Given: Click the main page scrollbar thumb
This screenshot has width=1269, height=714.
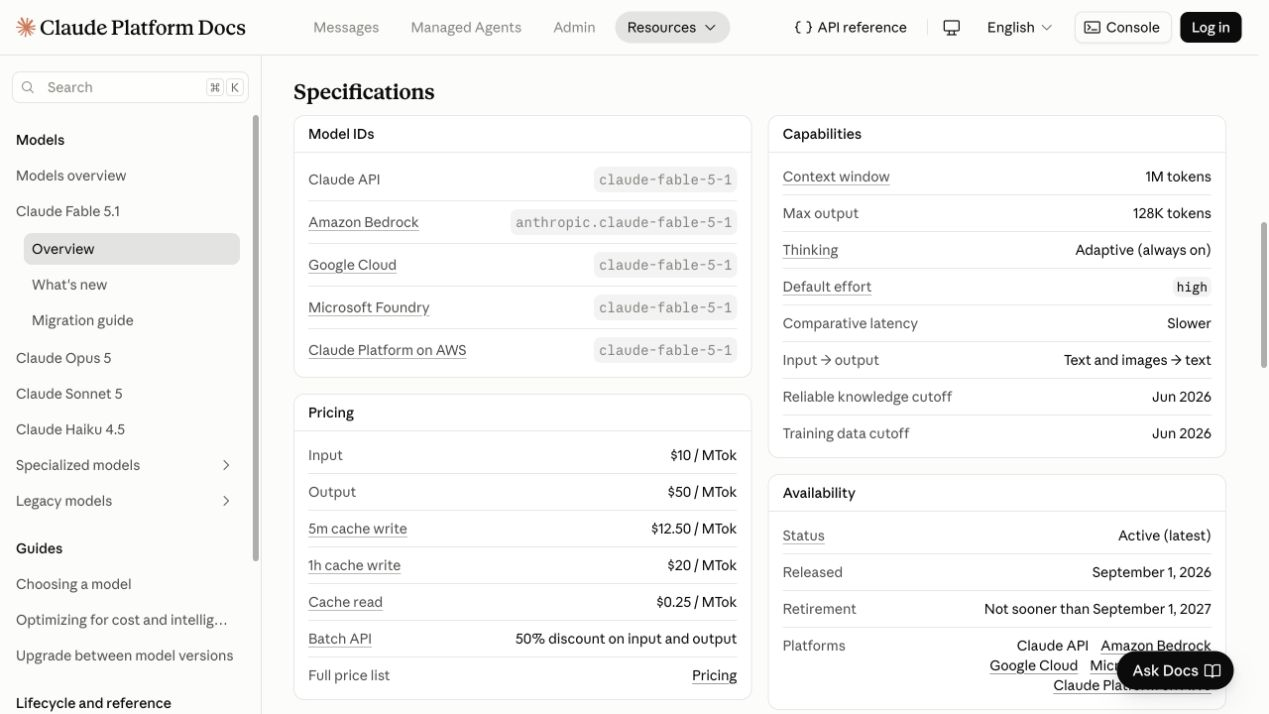Looking at the screenshot, I should [1264, 294].
